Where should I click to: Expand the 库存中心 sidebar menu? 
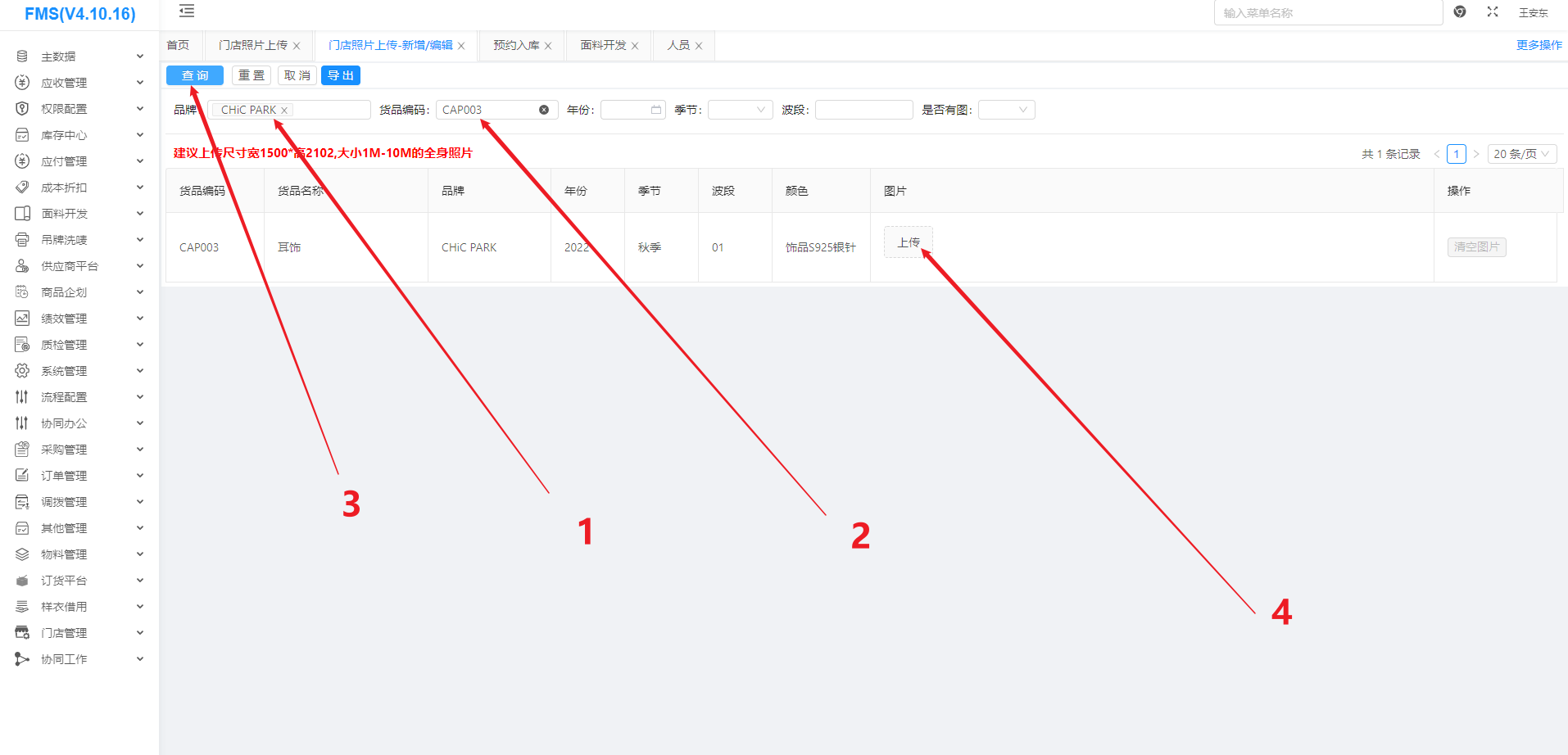[x=79, y=135]
